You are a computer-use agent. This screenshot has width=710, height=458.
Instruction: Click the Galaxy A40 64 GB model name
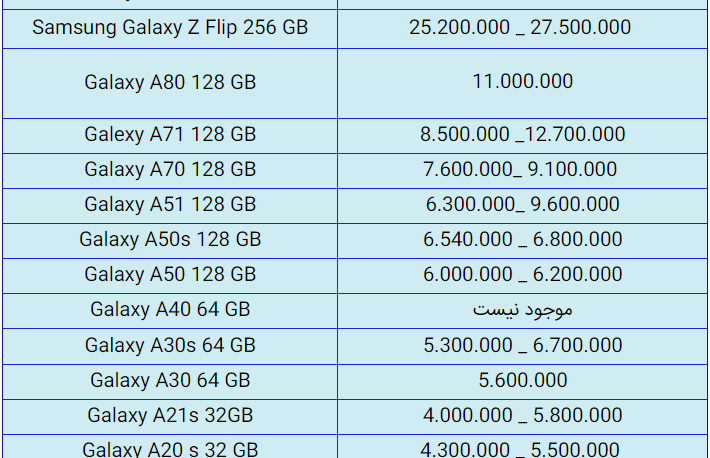click(170, 310)
